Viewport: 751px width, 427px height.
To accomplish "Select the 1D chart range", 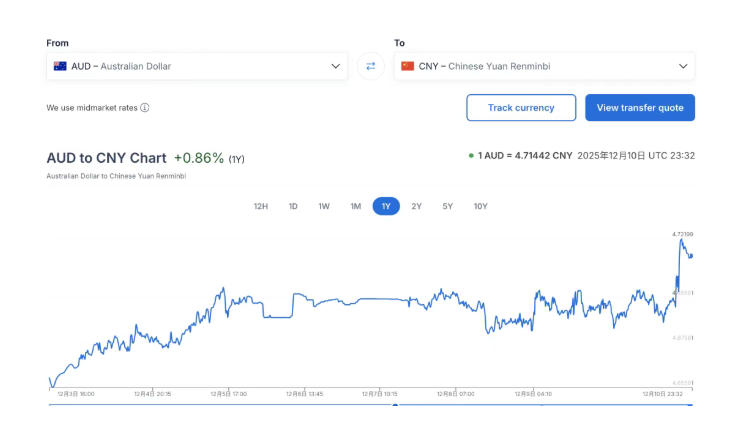I will pos(293,206).
